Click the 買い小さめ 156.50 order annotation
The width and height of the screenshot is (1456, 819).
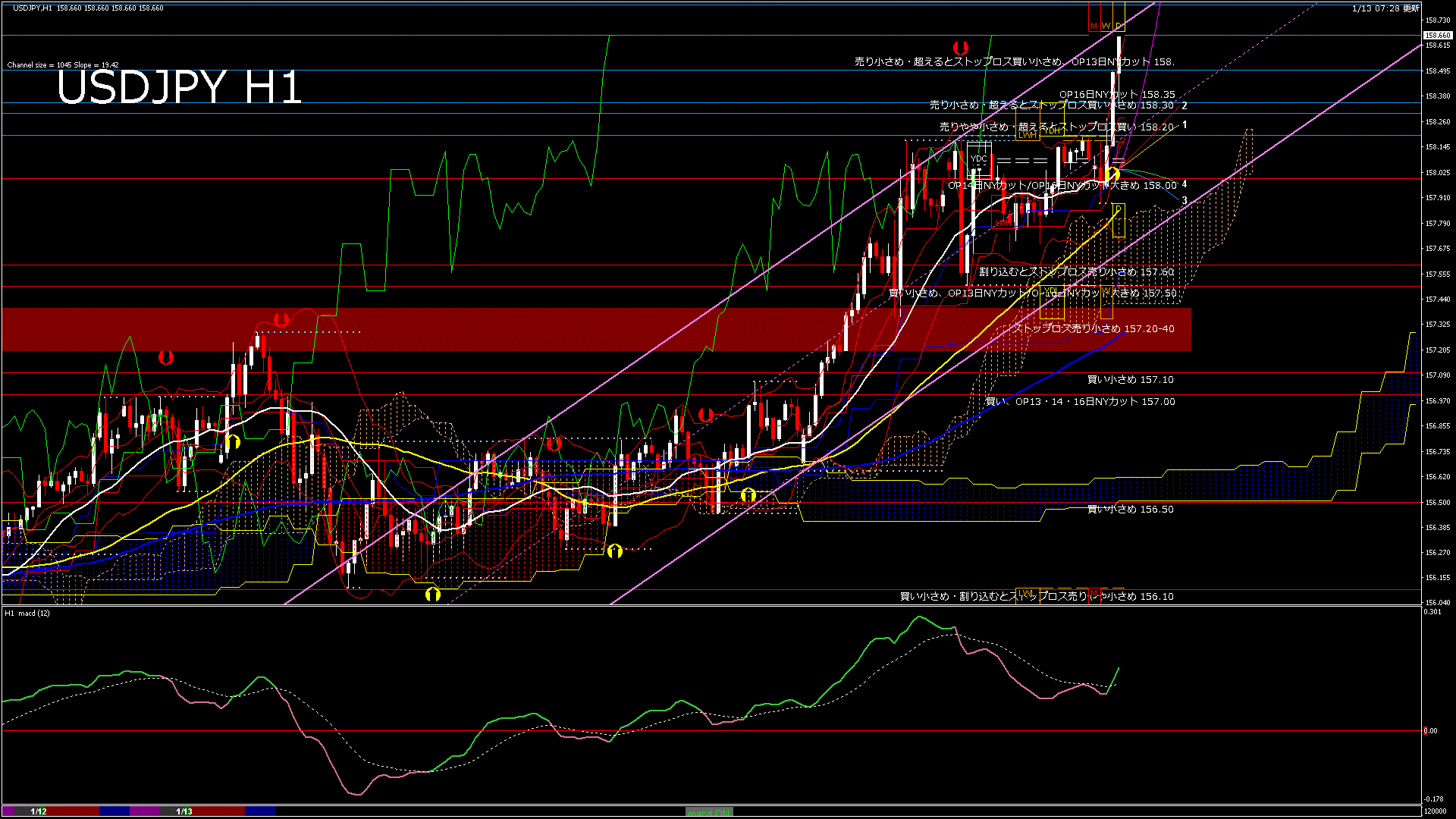tap(1130, 510)
